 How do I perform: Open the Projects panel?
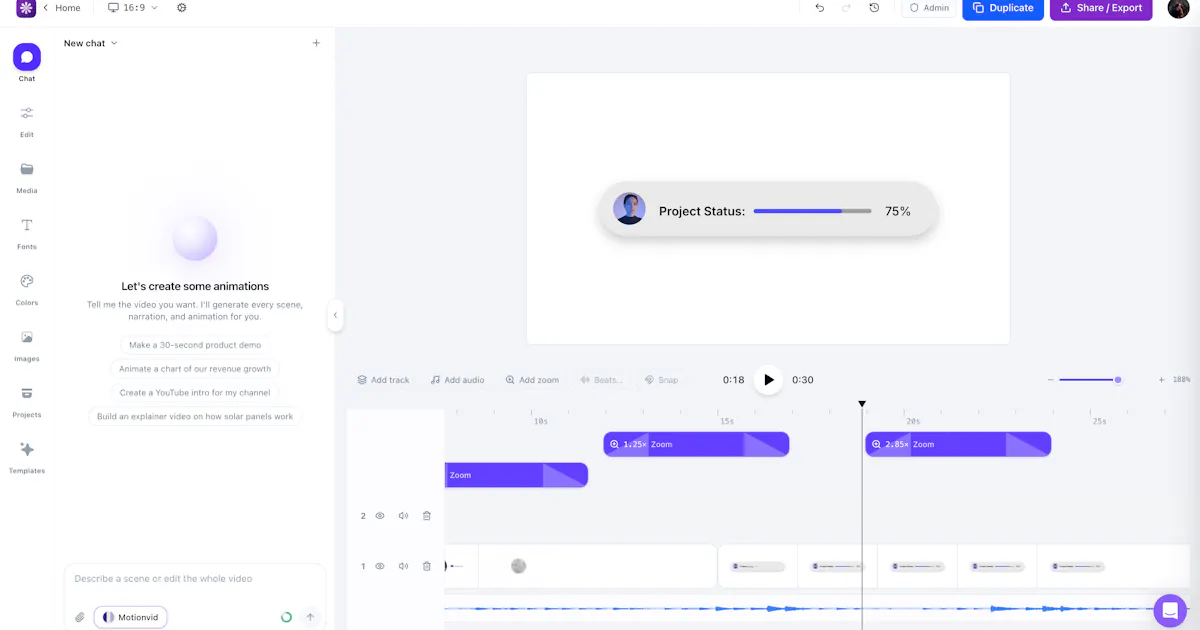point(27,400)
